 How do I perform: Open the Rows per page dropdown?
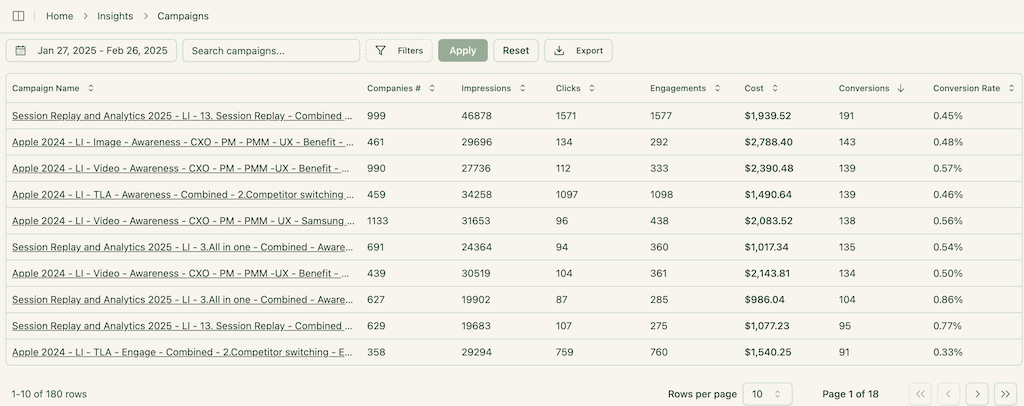(x=767, y=394)
